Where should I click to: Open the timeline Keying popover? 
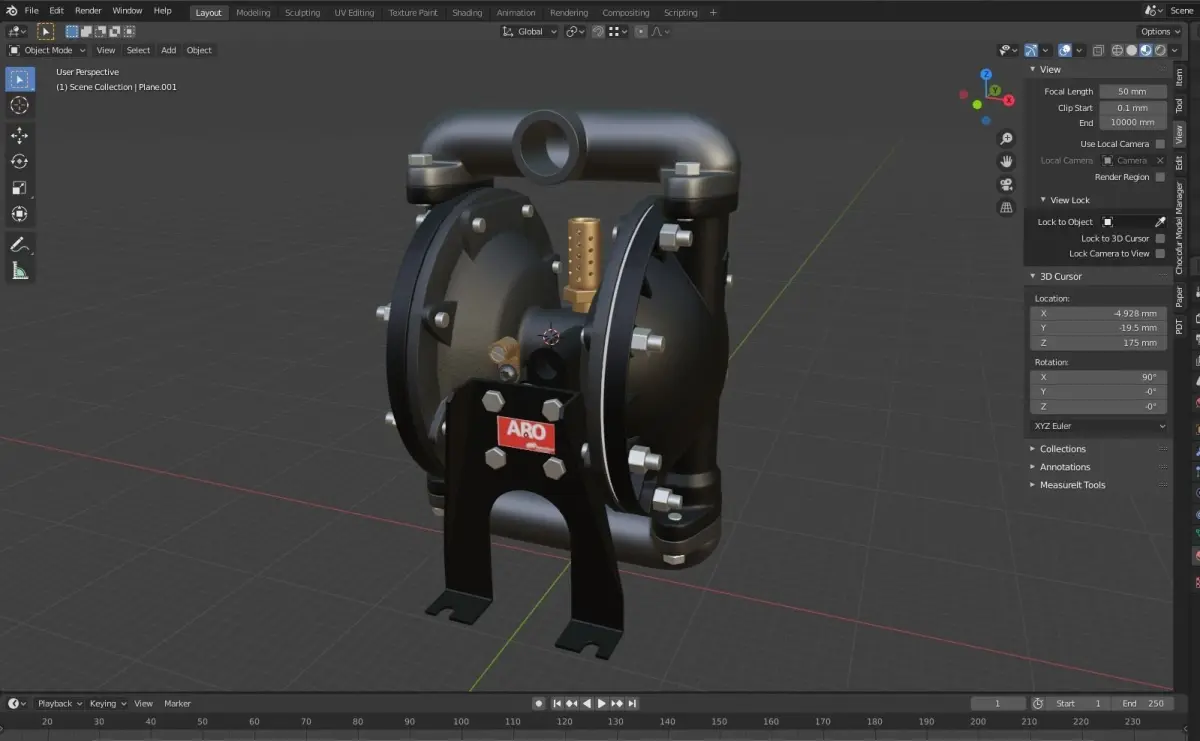coord(107,703)
